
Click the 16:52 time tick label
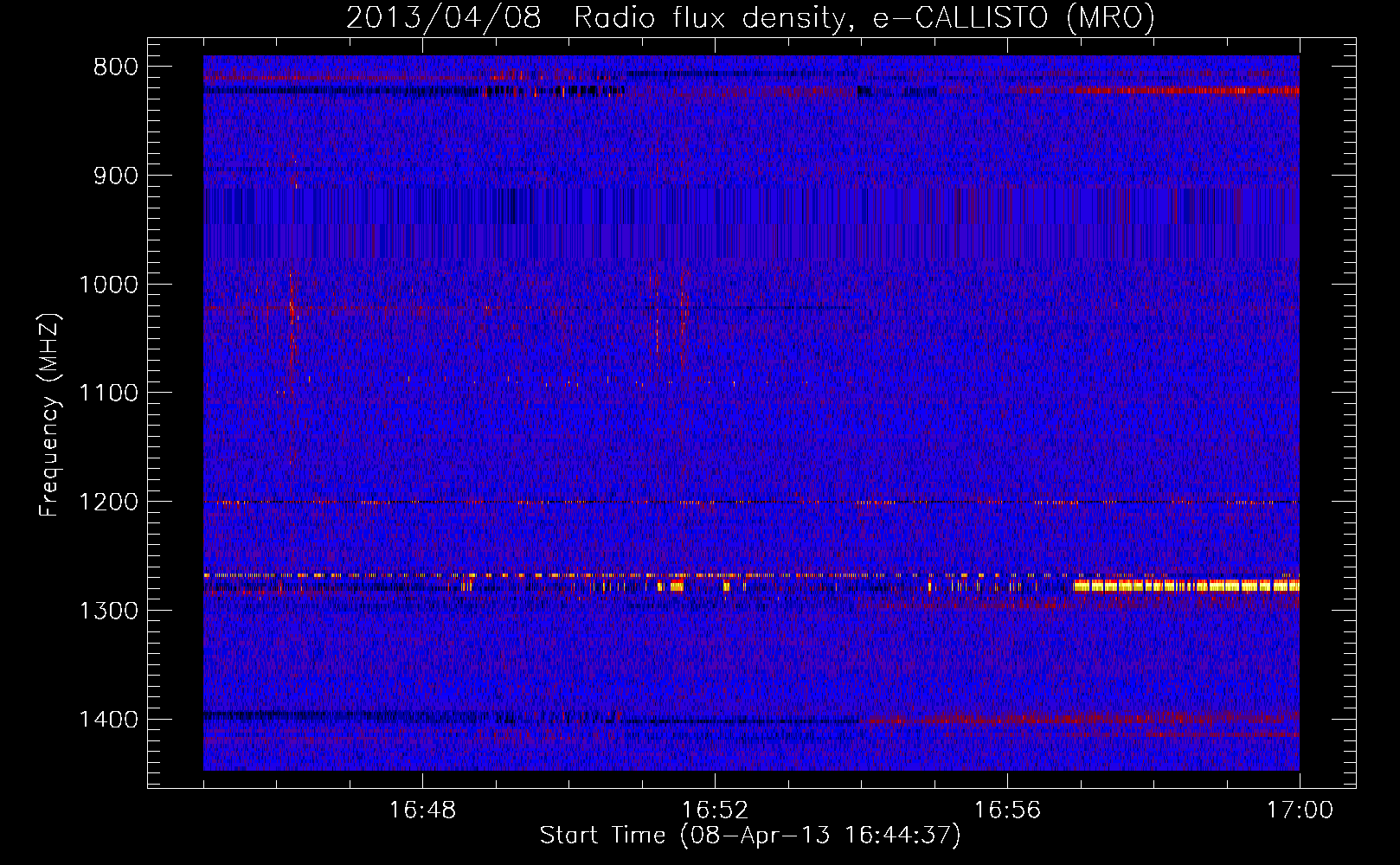pos(715,811)
